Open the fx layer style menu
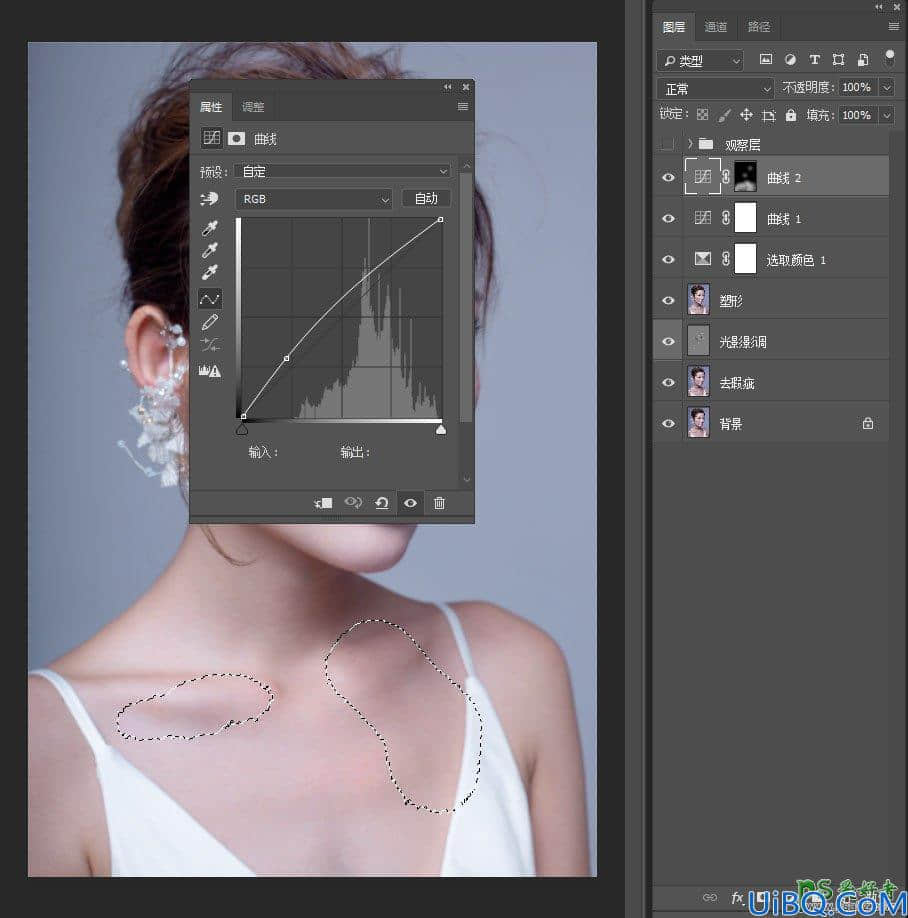The width and height of the screenshot is (908, 918). (x=736, y=897)
